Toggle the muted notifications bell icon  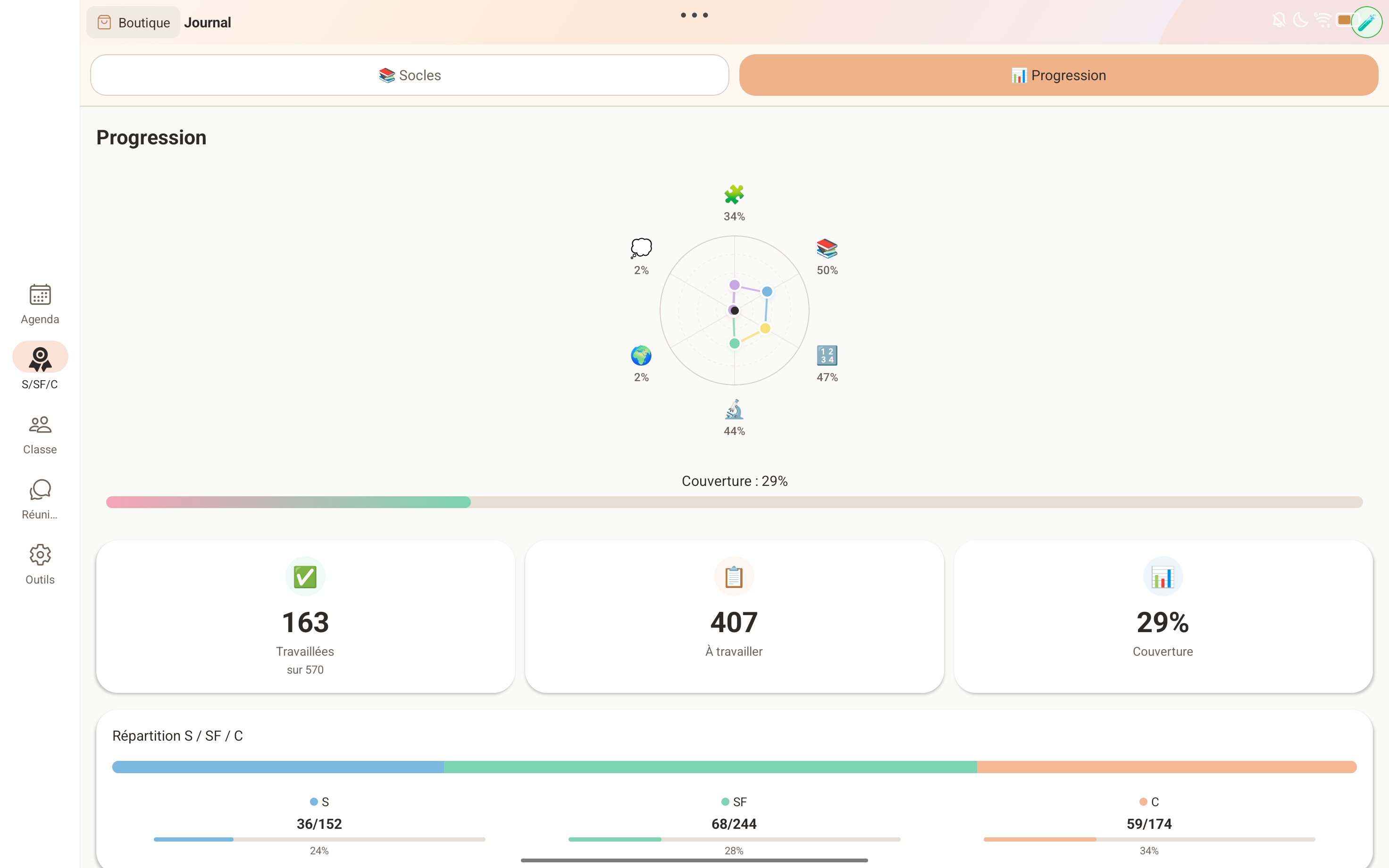pos(1279,21)
